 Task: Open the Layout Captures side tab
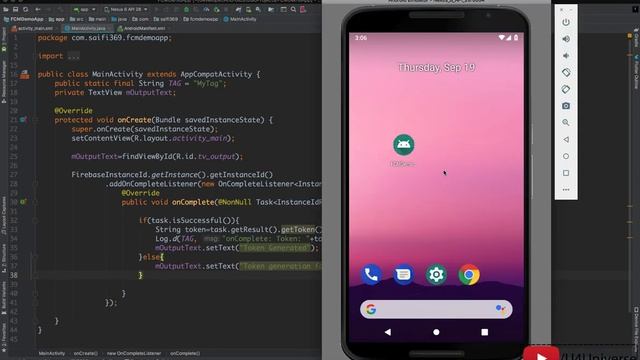(x=4, y=216)
